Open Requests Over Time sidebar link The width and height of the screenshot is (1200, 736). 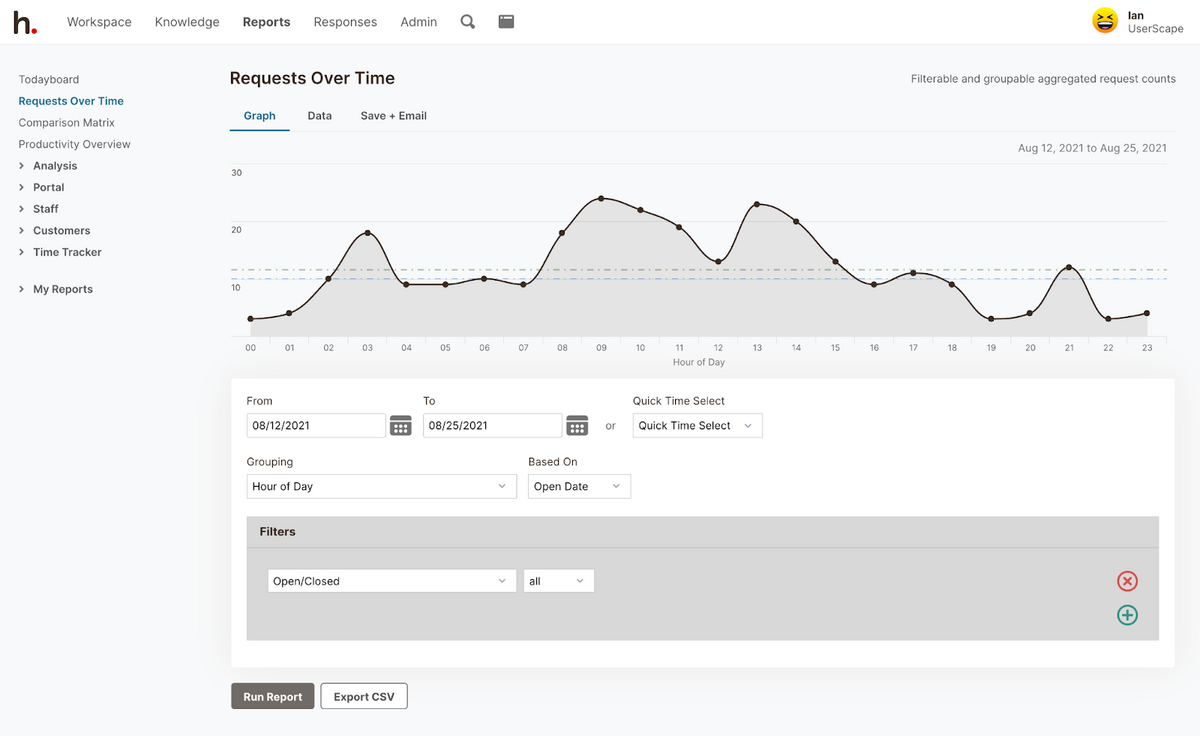click(x=71, y=101)
